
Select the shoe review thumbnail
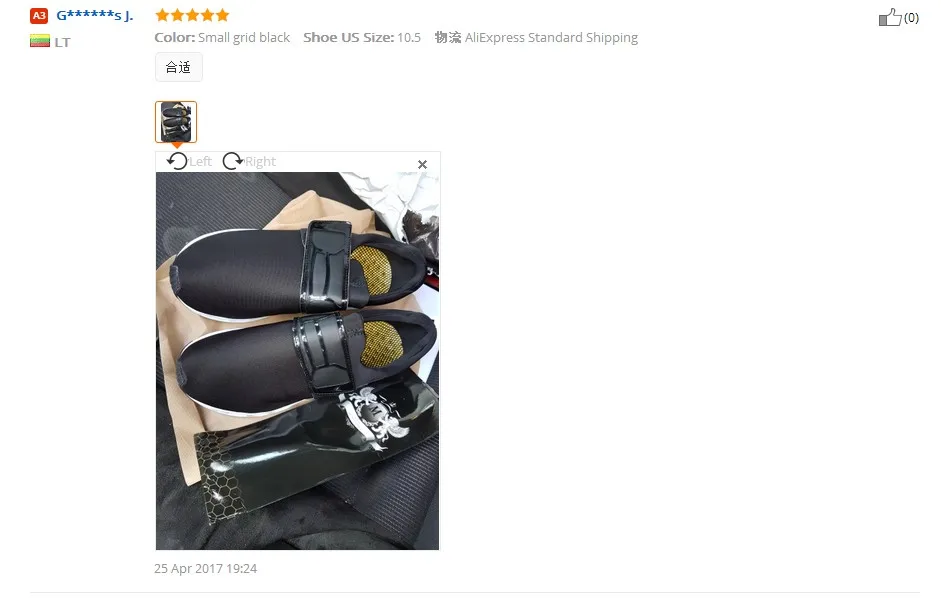[176, 122]
